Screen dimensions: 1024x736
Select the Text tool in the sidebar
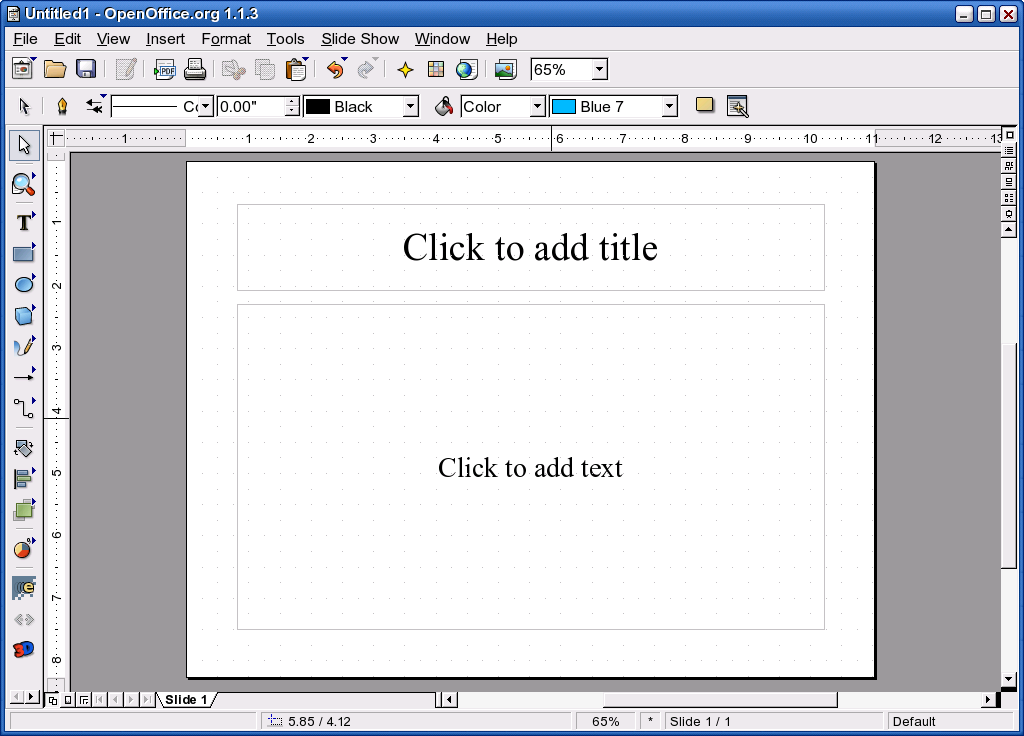tap(24, 223)
